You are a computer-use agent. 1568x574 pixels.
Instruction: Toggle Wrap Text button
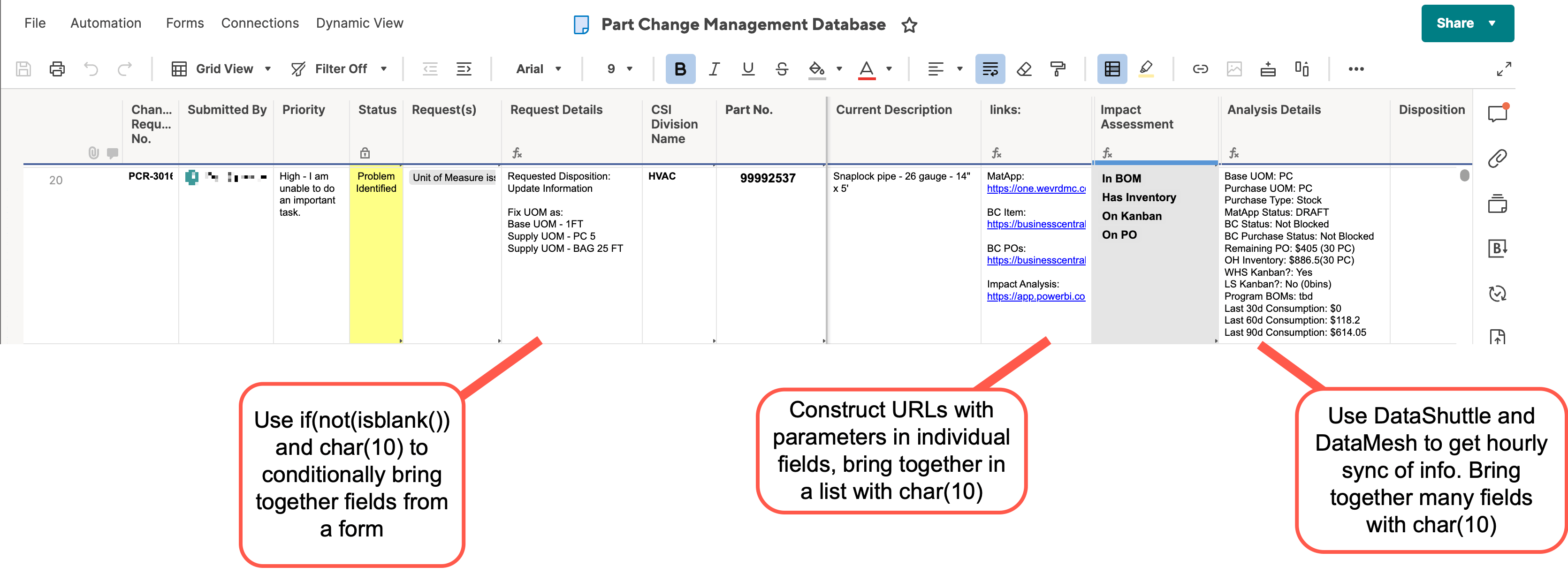click(990, 69)
